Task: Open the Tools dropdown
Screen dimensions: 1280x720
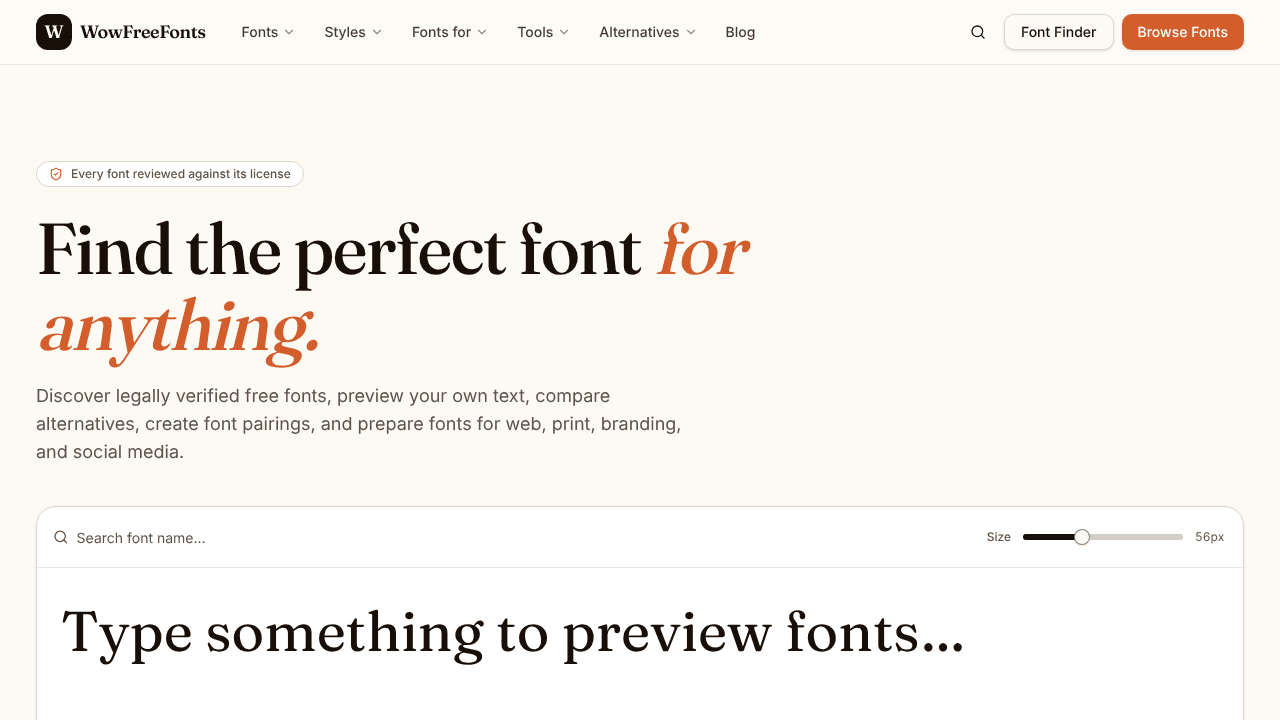Action: (x=543, y=32)
